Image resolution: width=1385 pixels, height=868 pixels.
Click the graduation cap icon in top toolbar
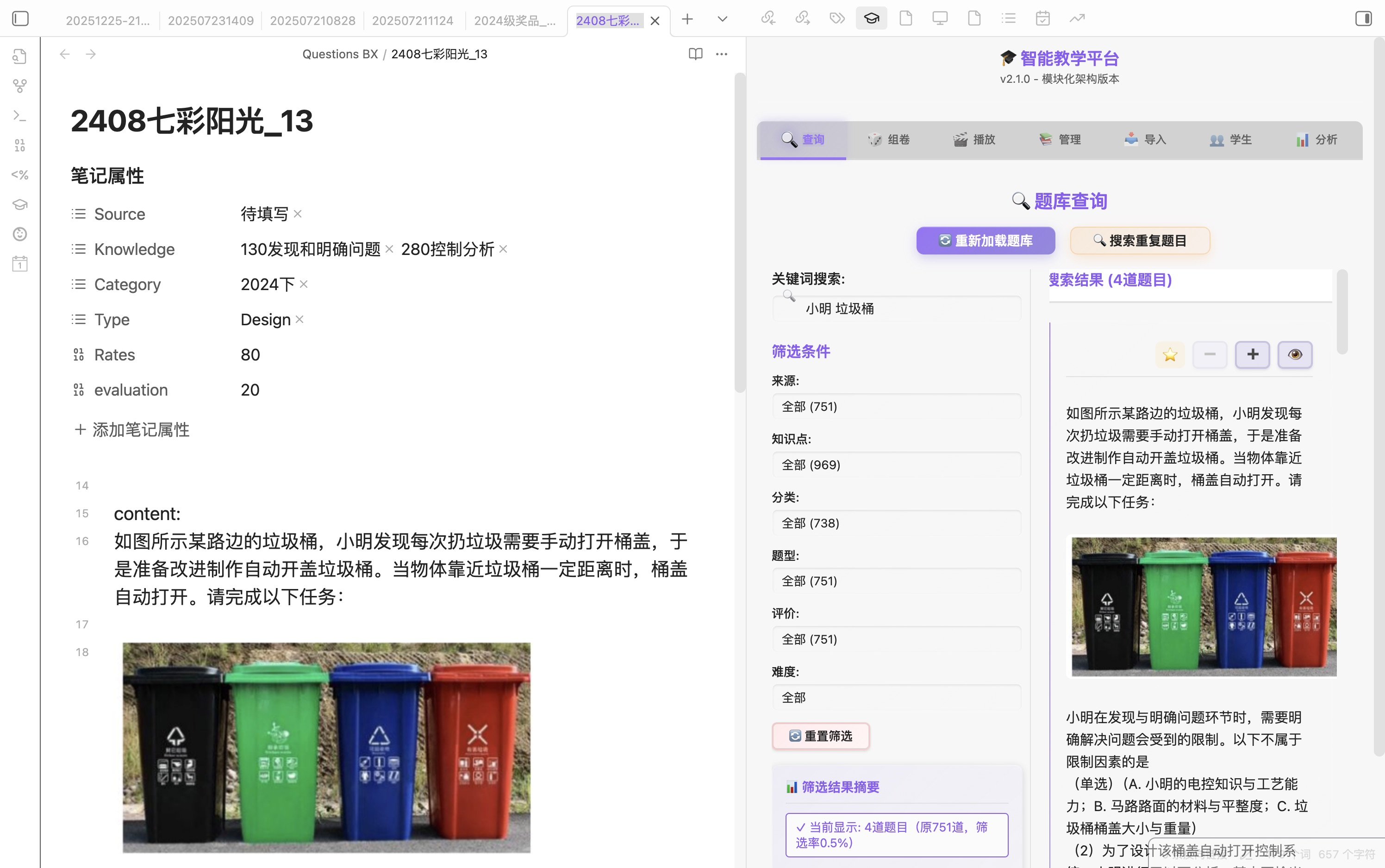click(871, 19)
